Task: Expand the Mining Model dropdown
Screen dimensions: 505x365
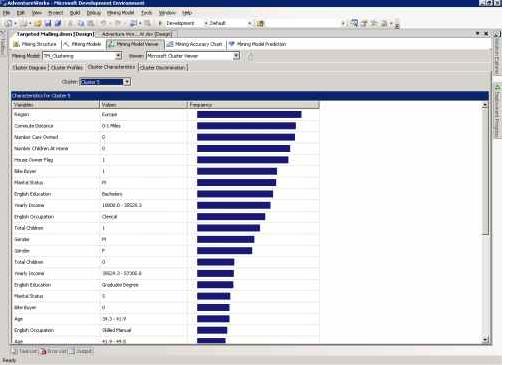Action: coord(118,56)
